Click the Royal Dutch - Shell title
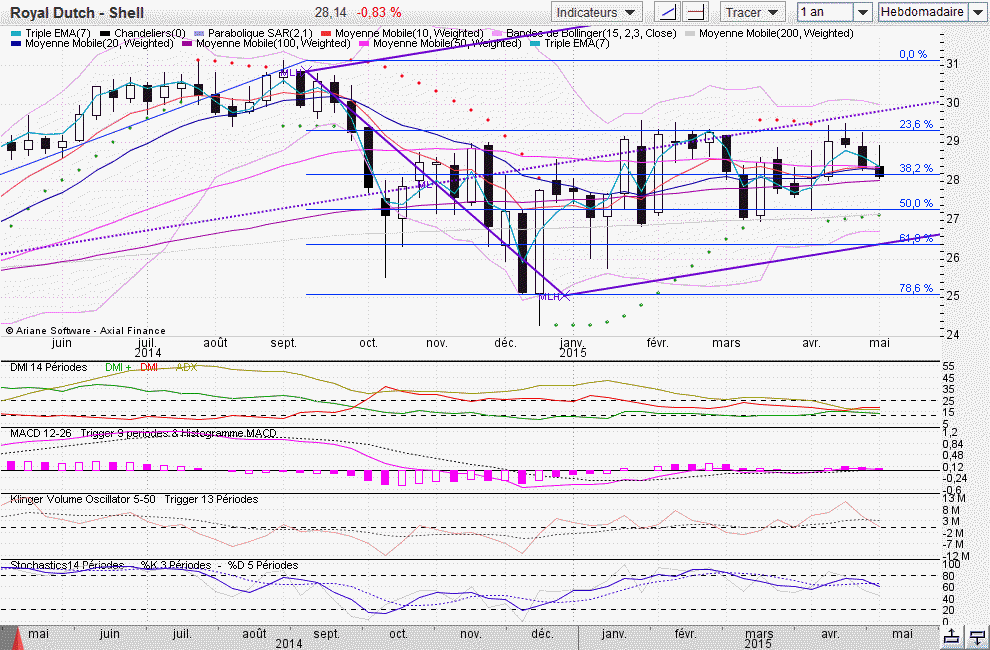Viewport: 990px width, 650px height. point(77,13)
